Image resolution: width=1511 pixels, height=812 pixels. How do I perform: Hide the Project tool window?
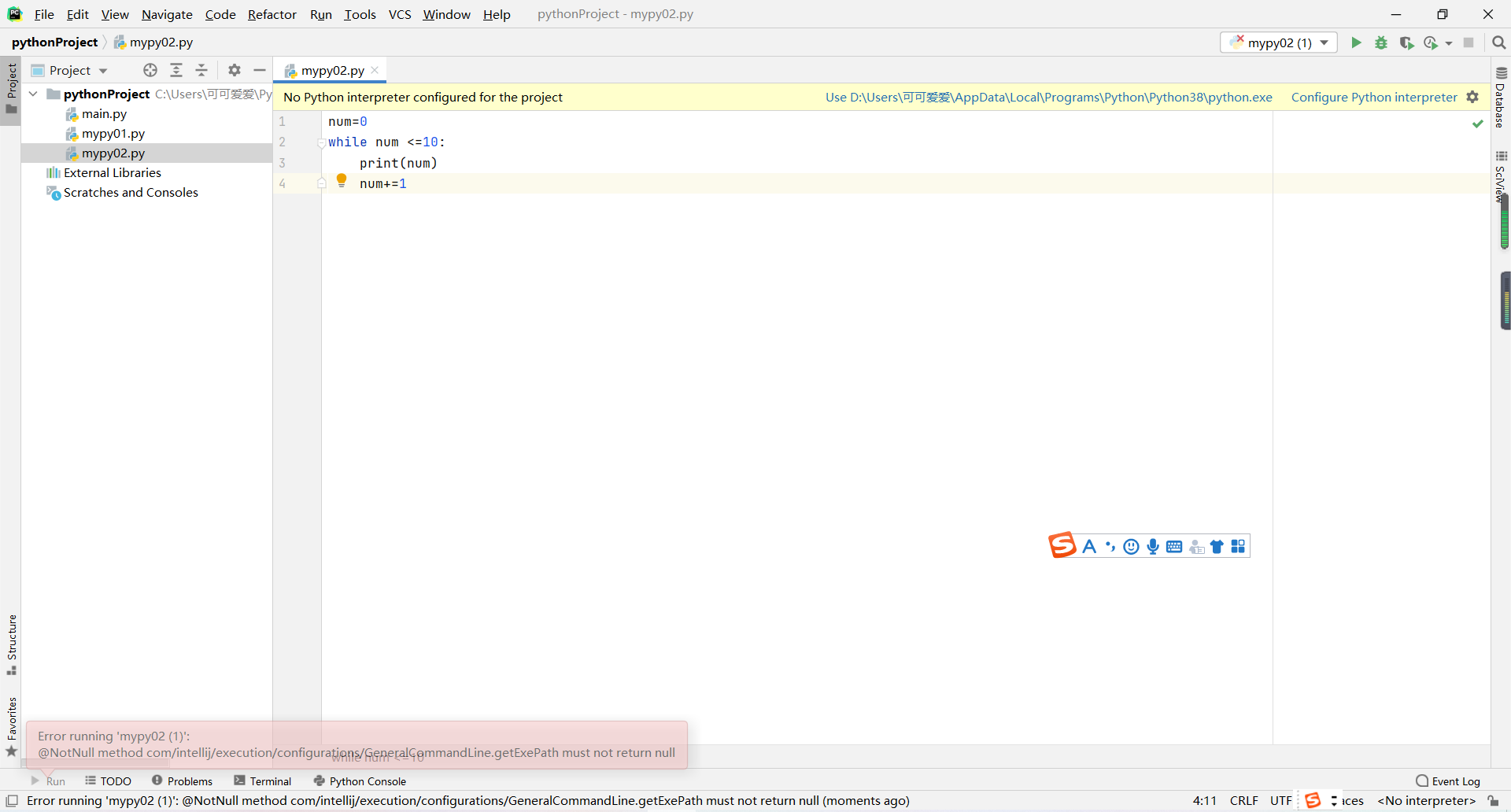tap(259, 70)
